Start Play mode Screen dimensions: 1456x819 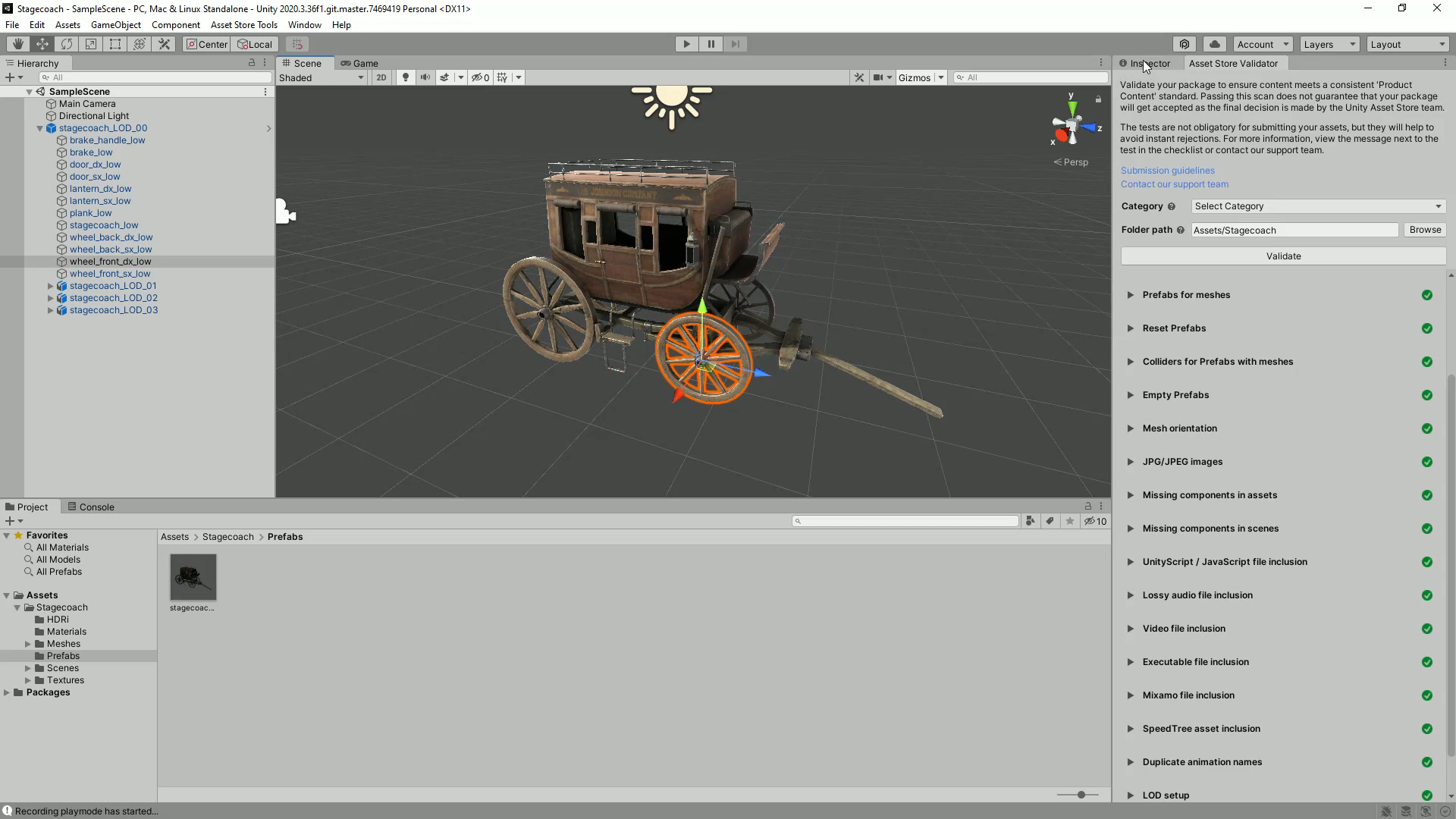pyautogui.click(x=687, y=44)
